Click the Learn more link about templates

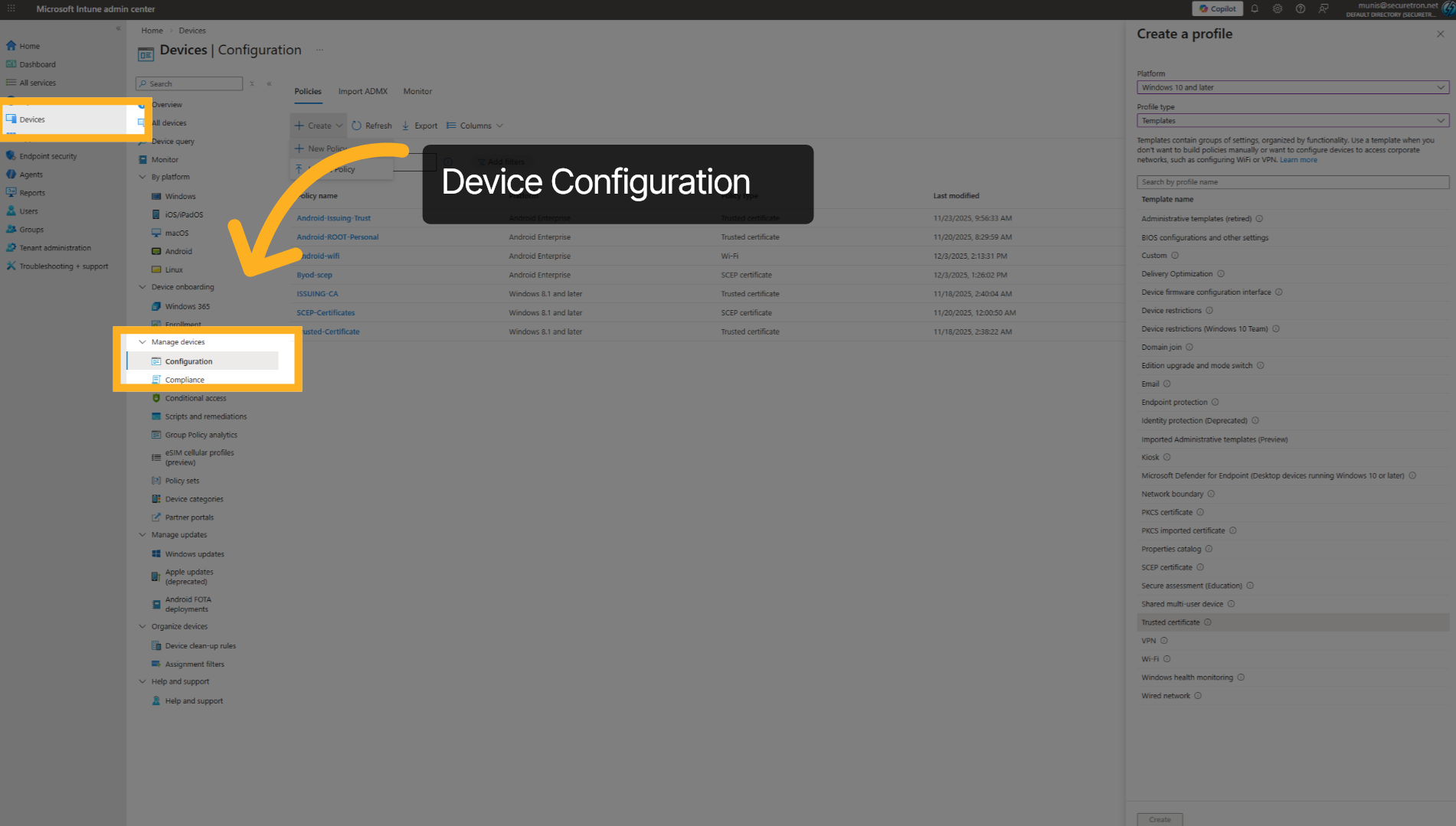point(1298,159)
